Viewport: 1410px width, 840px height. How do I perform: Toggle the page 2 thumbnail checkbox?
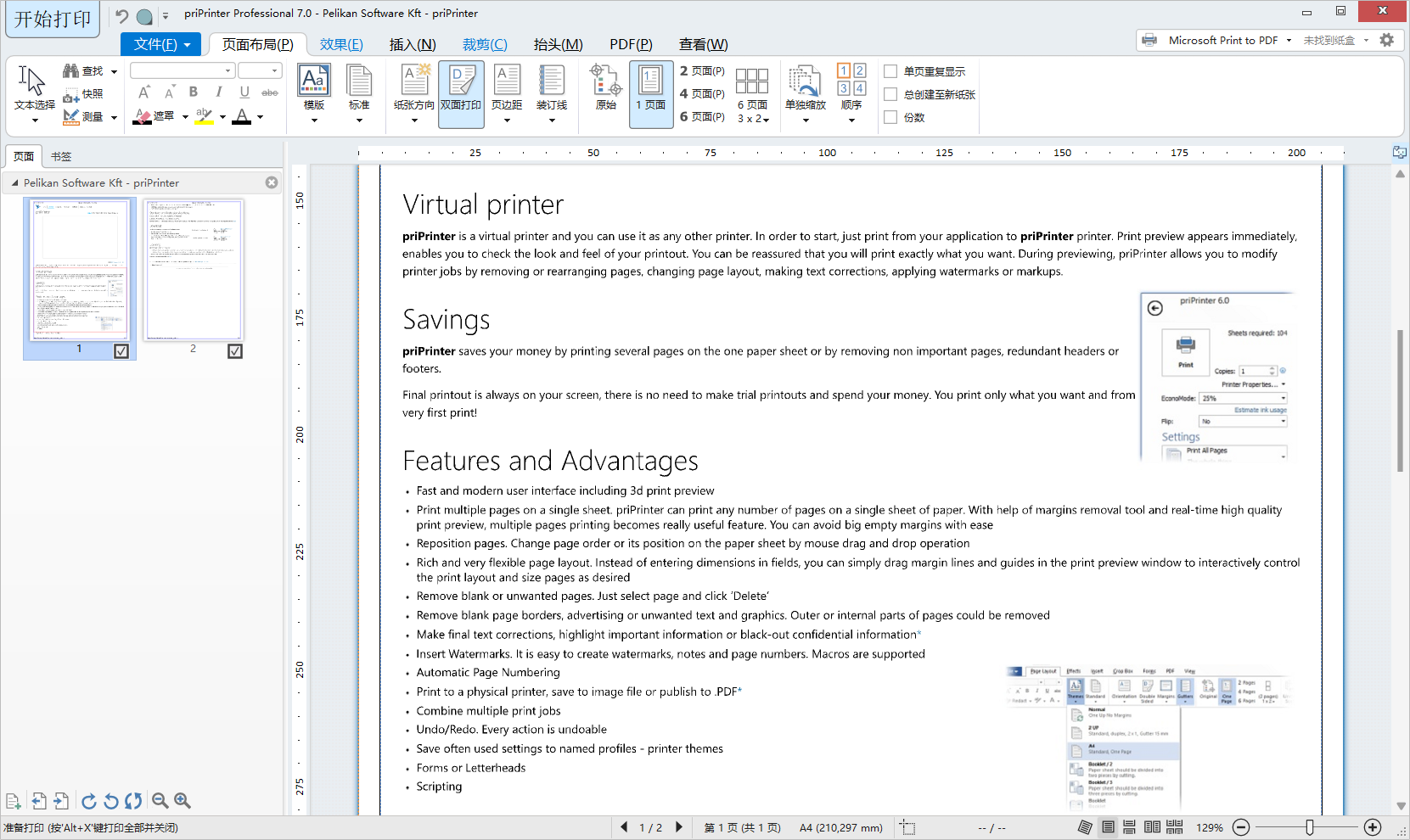[x=235, y=351]
